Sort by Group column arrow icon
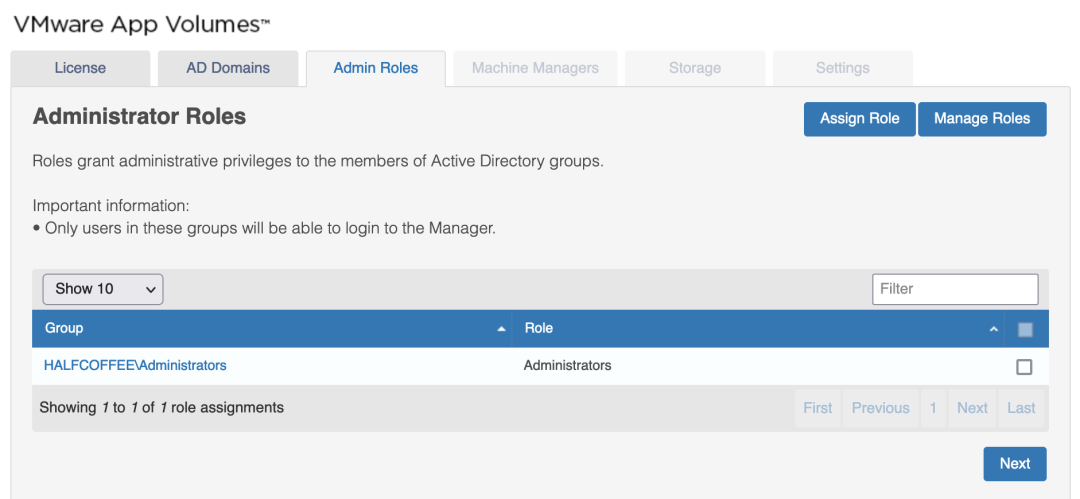Image resolution: width=1080 pixels, height=499 pixels. pyautogui.click(x=501, y=329)
